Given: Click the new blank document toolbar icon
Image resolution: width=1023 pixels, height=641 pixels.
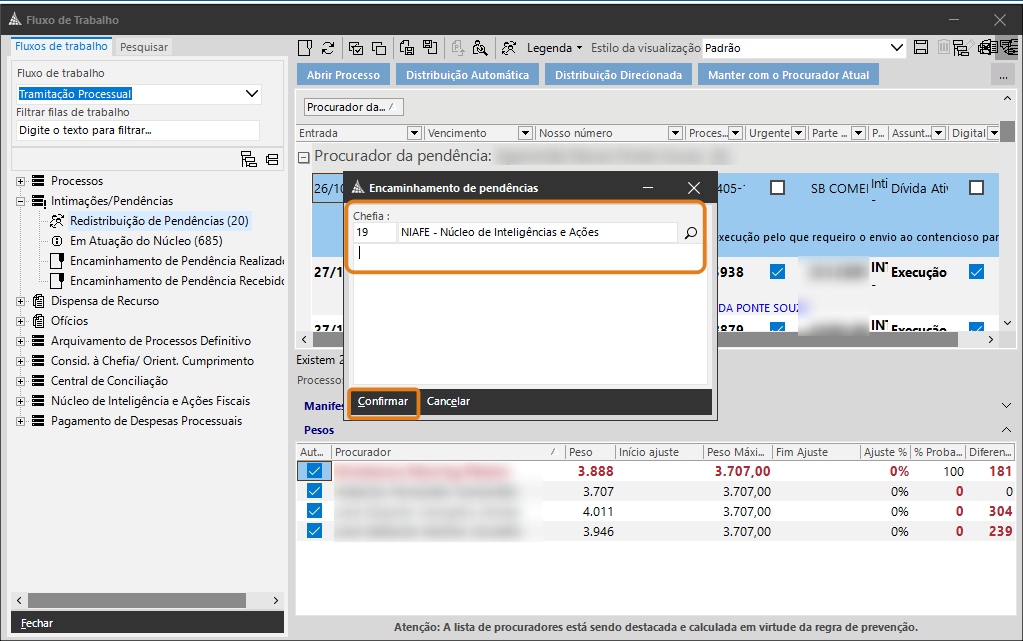Looking at the screenshot, I should (307, 48).
